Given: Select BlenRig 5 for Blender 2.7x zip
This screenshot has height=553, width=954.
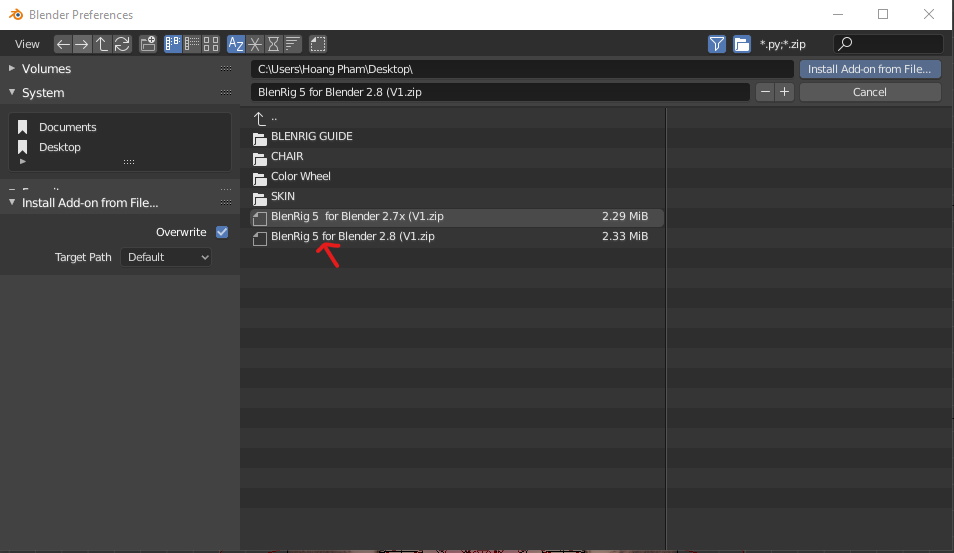Looking at the screenshot, I should point(457,217).
